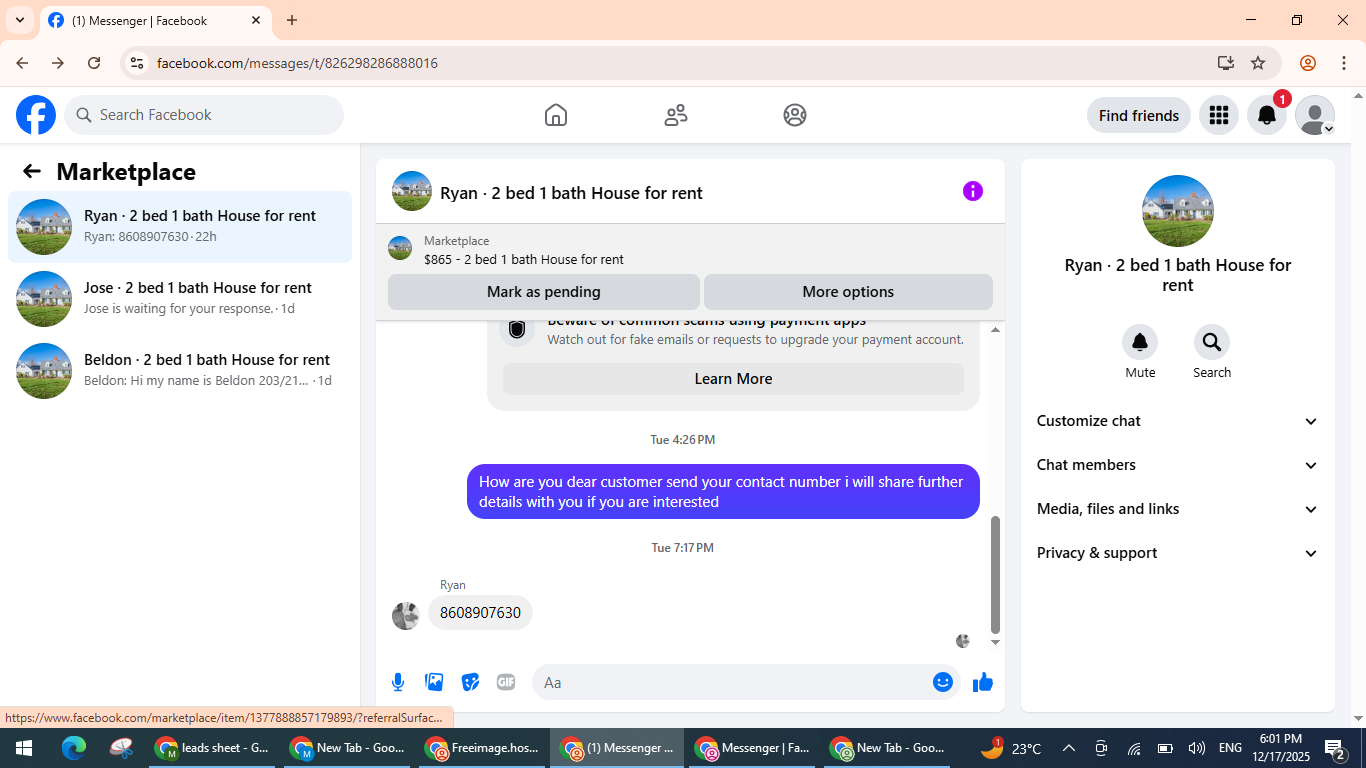
Task: Click the Mute bell icon
Action: [x=1140, y=342]
